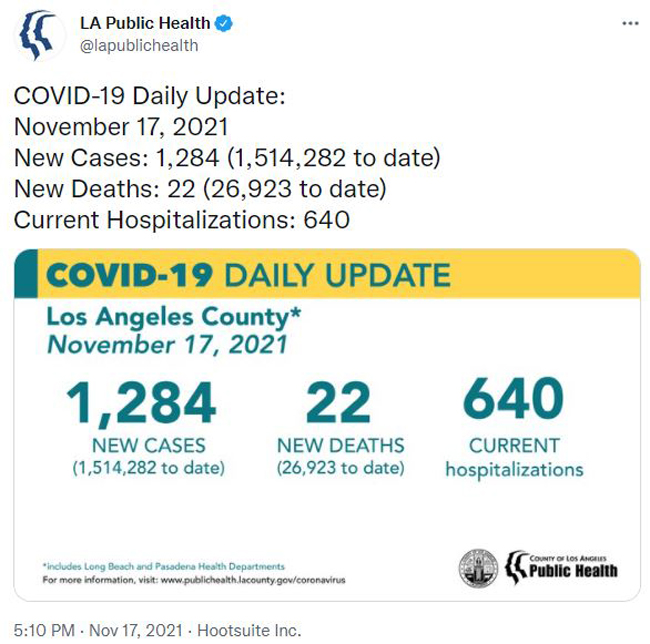Click the 1,284 new cases figure
Viewport: 650px width, 644px height.
click(141, 403)
